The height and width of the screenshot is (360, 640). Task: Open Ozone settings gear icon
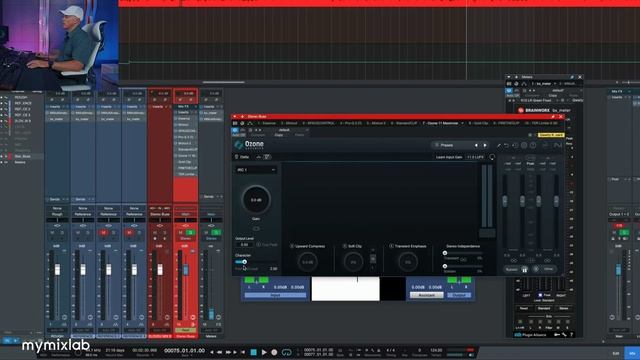coord(524,145)
